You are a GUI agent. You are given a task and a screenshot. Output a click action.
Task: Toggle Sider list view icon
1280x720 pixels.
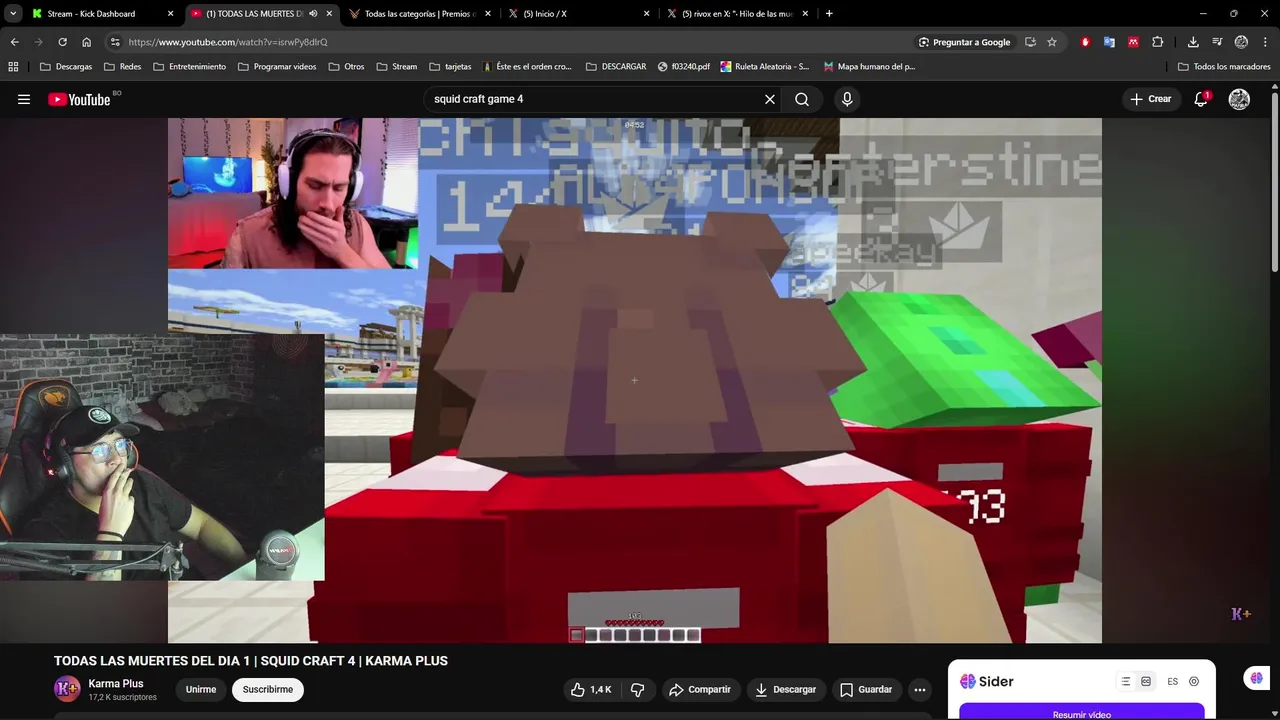pos(1125,681)
